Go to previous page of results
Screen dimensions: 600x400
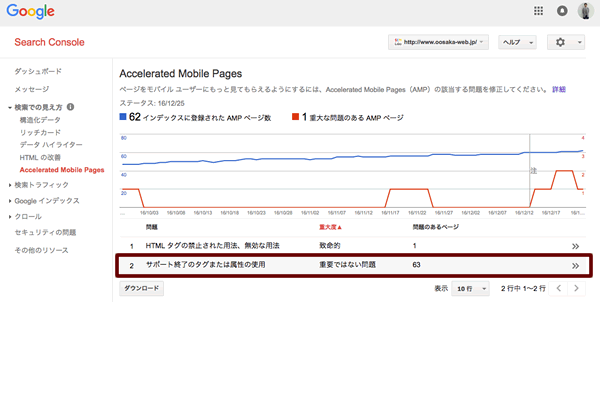click(x=559, y=288)
